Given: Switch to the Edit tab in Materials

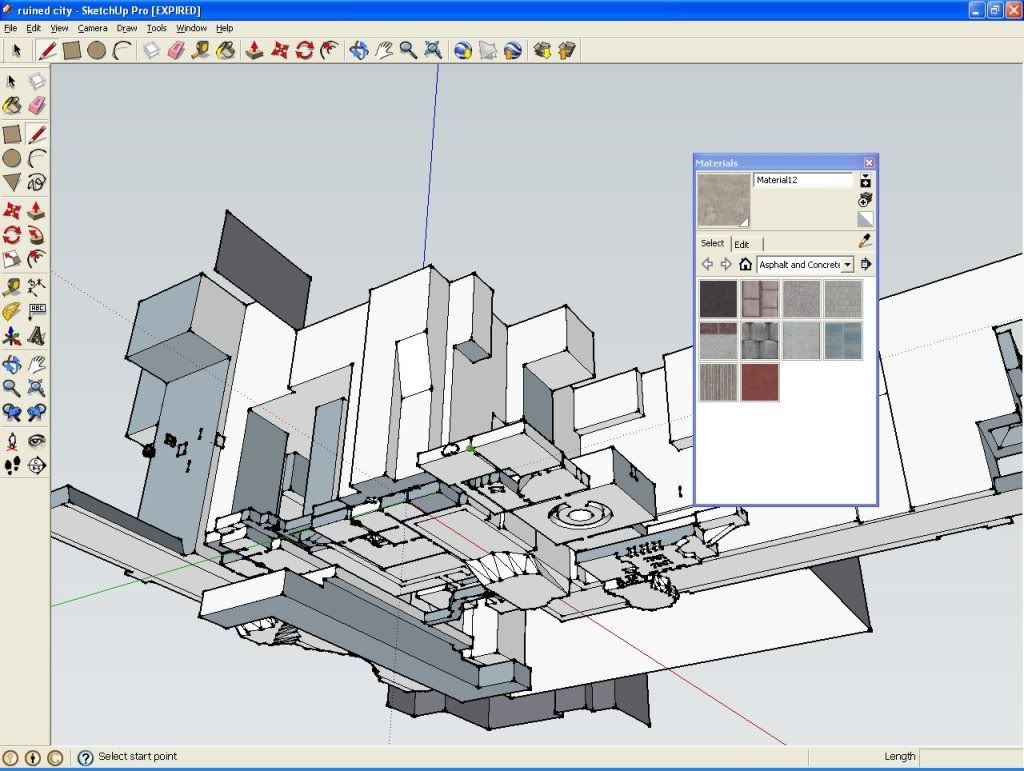Looking at the screenshot, I should click(x=741, y=244).
